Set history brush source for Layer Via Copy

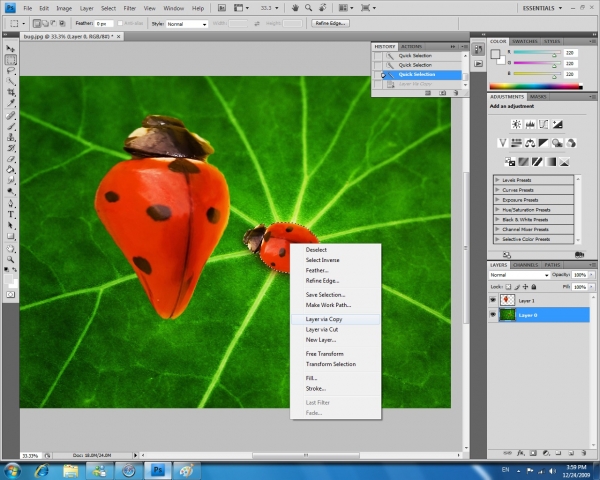pos(378,84)
